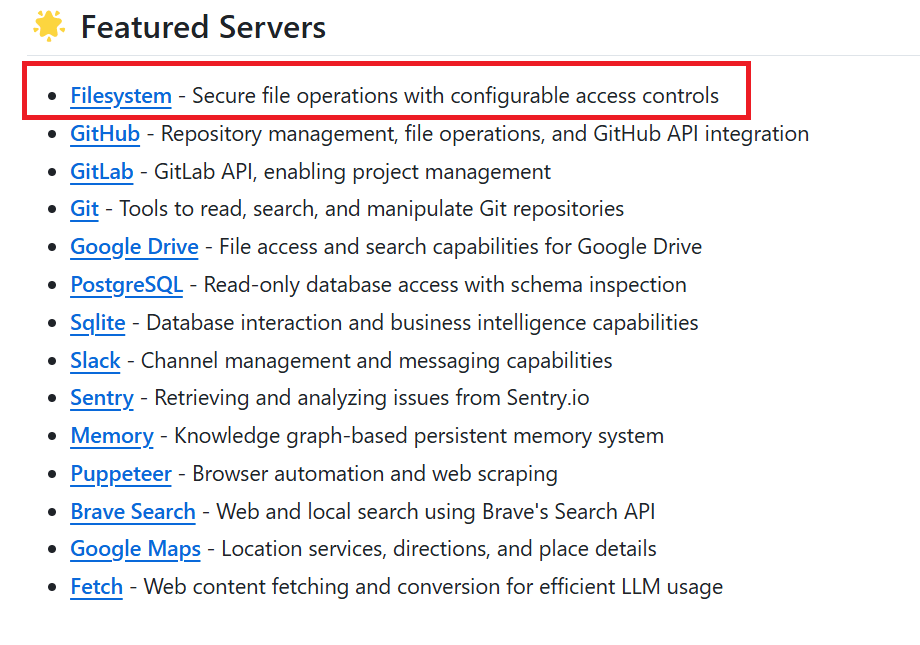Image resolution: width=920 pixels, height=645 pixels.
Task: Click the star emoji beside Featured Servers
Action: [x=49, y=26]
